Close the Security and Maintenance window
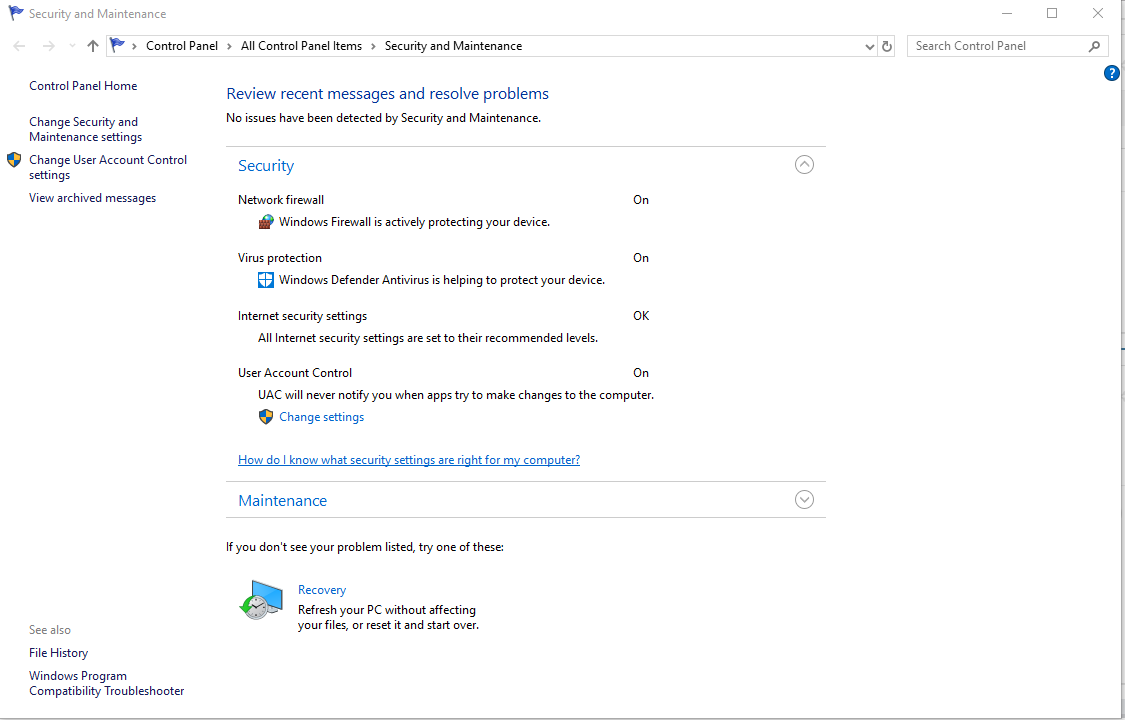The image size is (1125, 720). click(x=1098, y=13)
